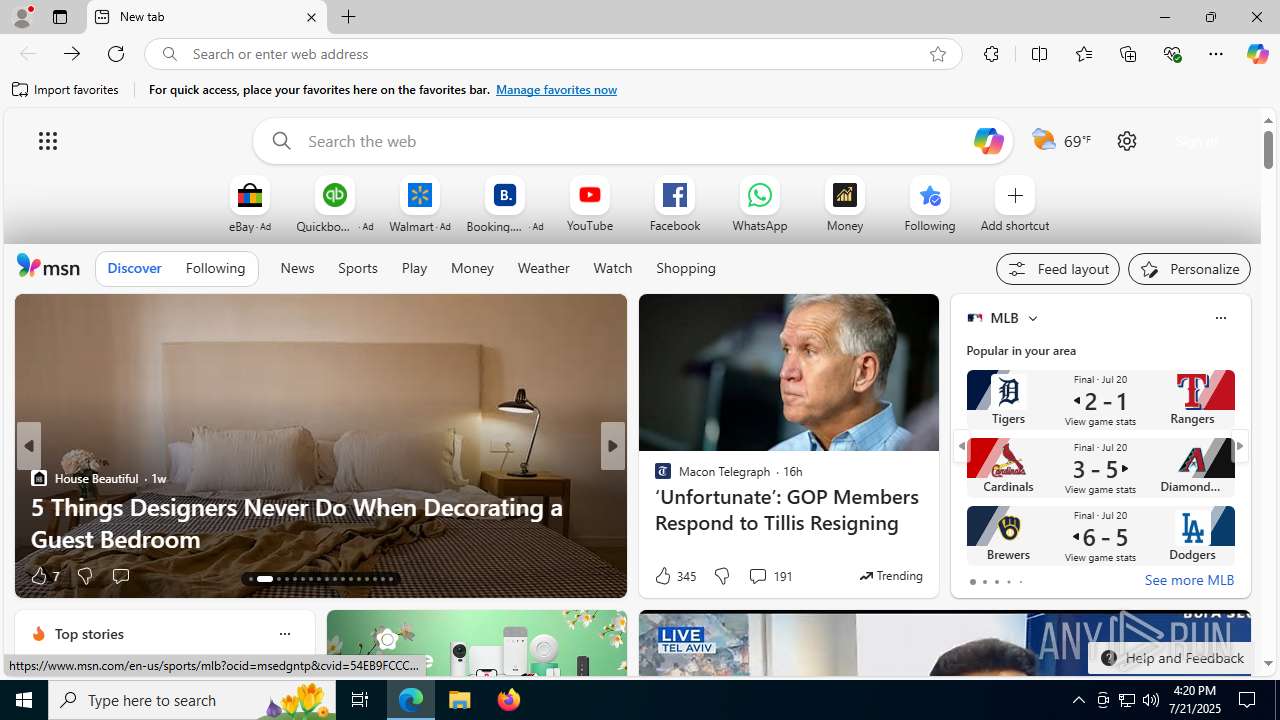Open the Weather section
This screenshot has height=720, width=1280.
coord(543,268)
